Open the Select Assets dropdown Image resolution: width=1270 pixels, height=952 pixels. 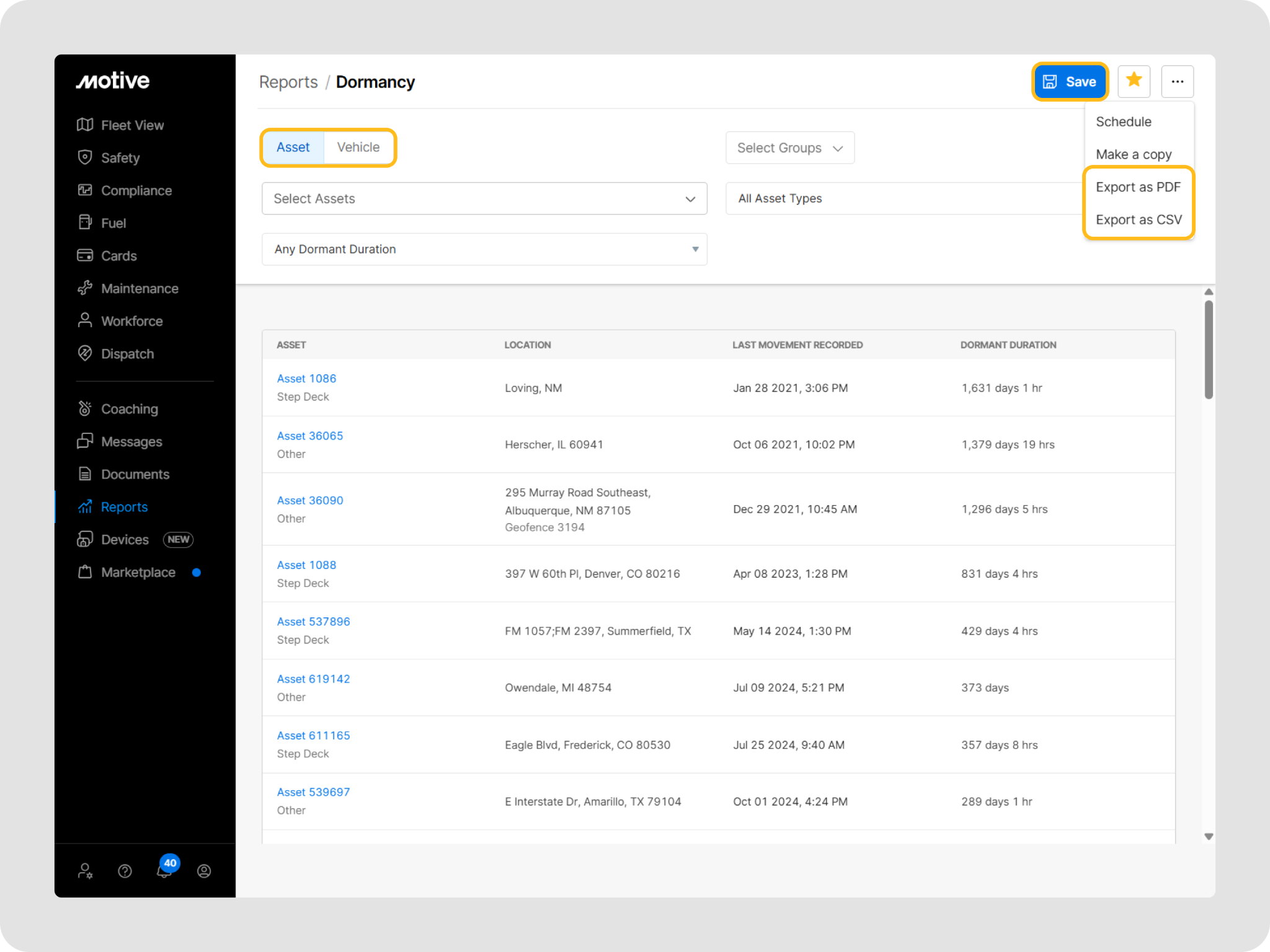pos(484,199)
